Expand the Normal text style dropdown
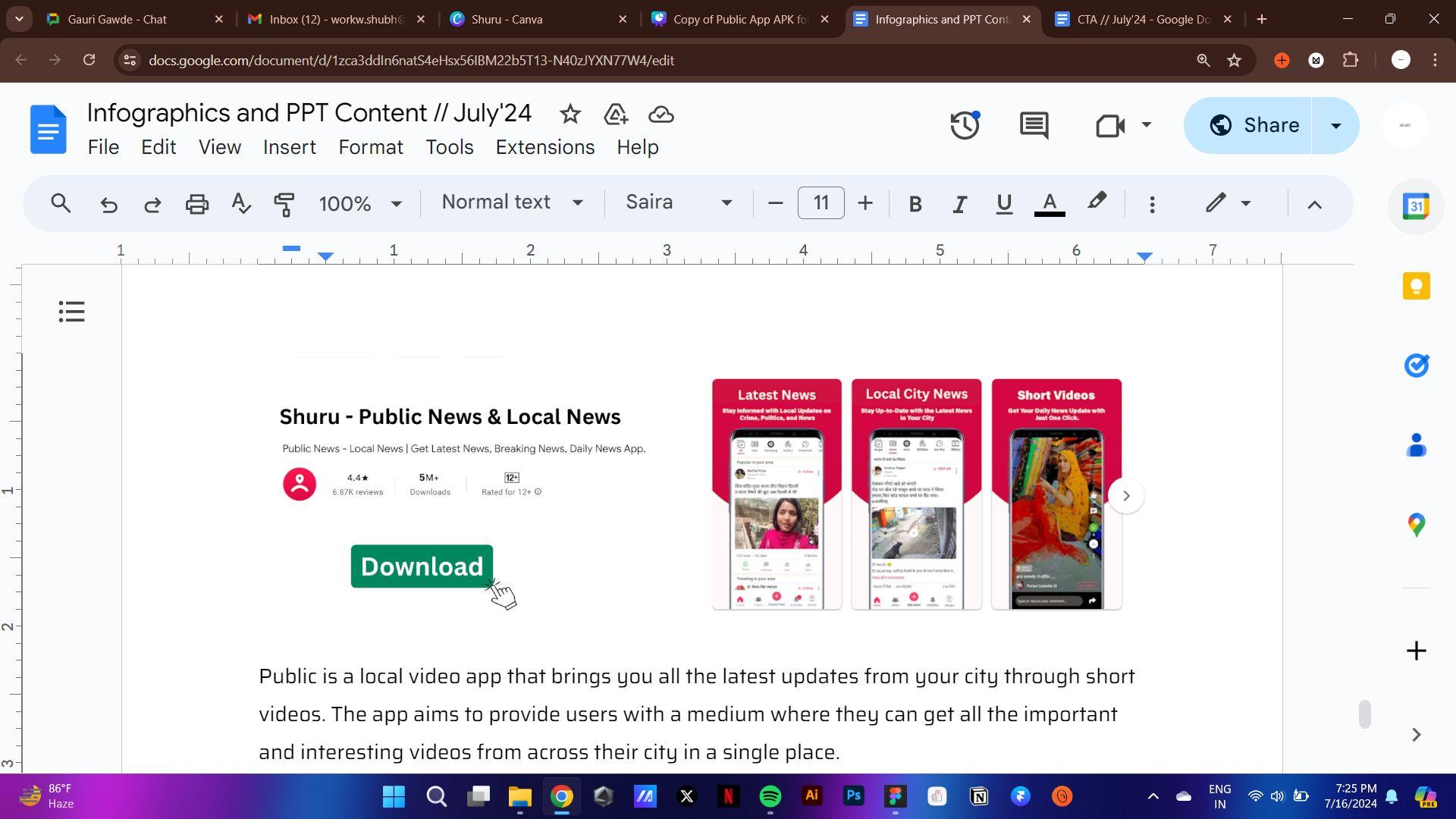The width and height of the screenshot is (1456, 819). 512,202
